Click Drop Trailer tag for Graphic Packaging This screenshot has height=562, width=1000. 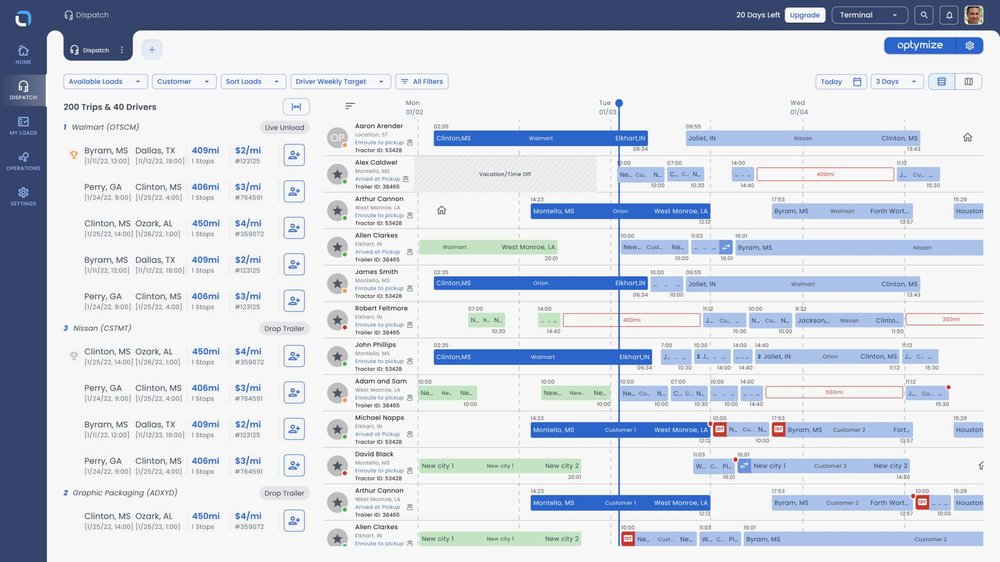[284, 493]
